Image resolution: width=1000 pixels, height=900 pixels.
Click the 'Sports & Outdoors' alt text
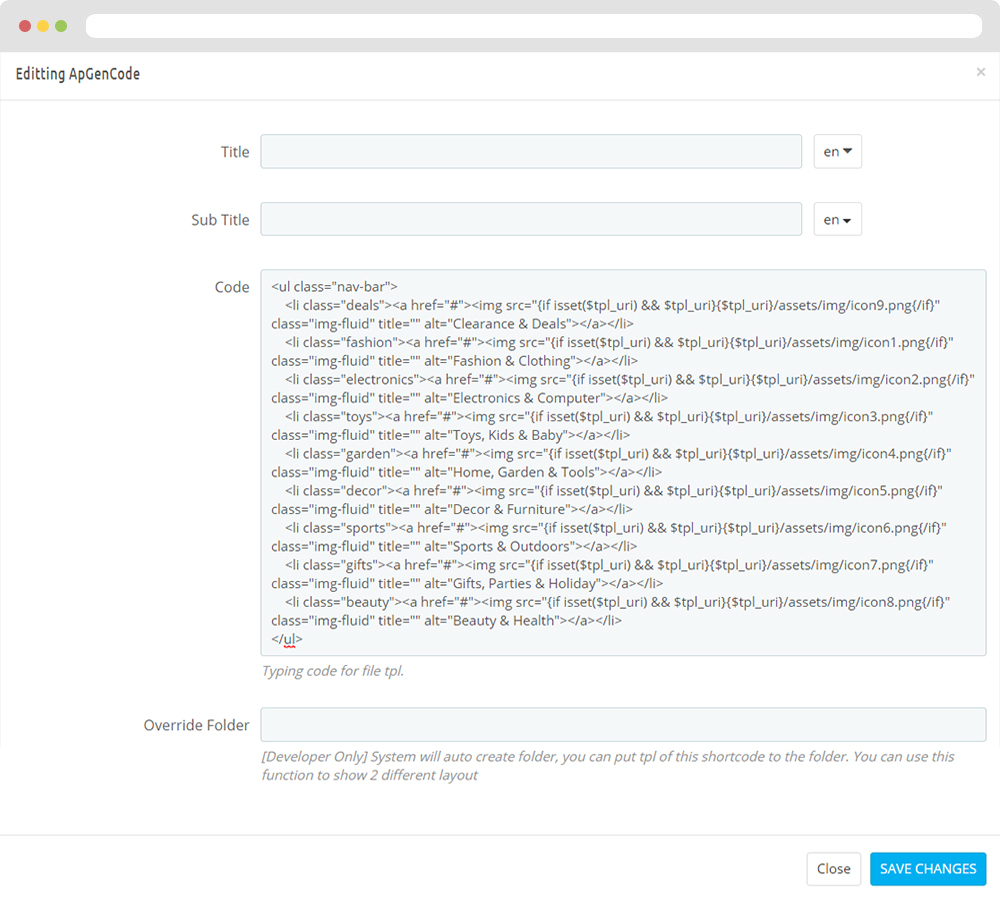tap(511, 546)
